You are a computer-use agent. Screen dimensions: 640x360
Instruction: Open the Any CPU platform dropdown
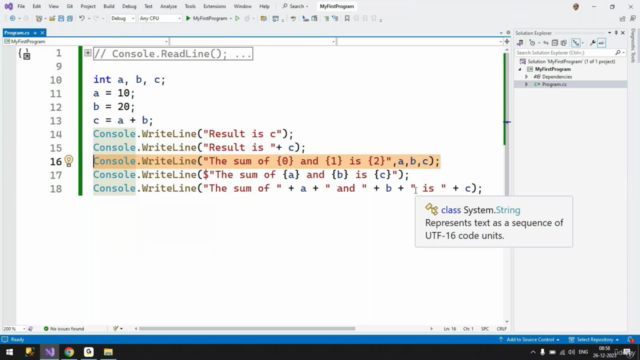(x=160, y=18)
